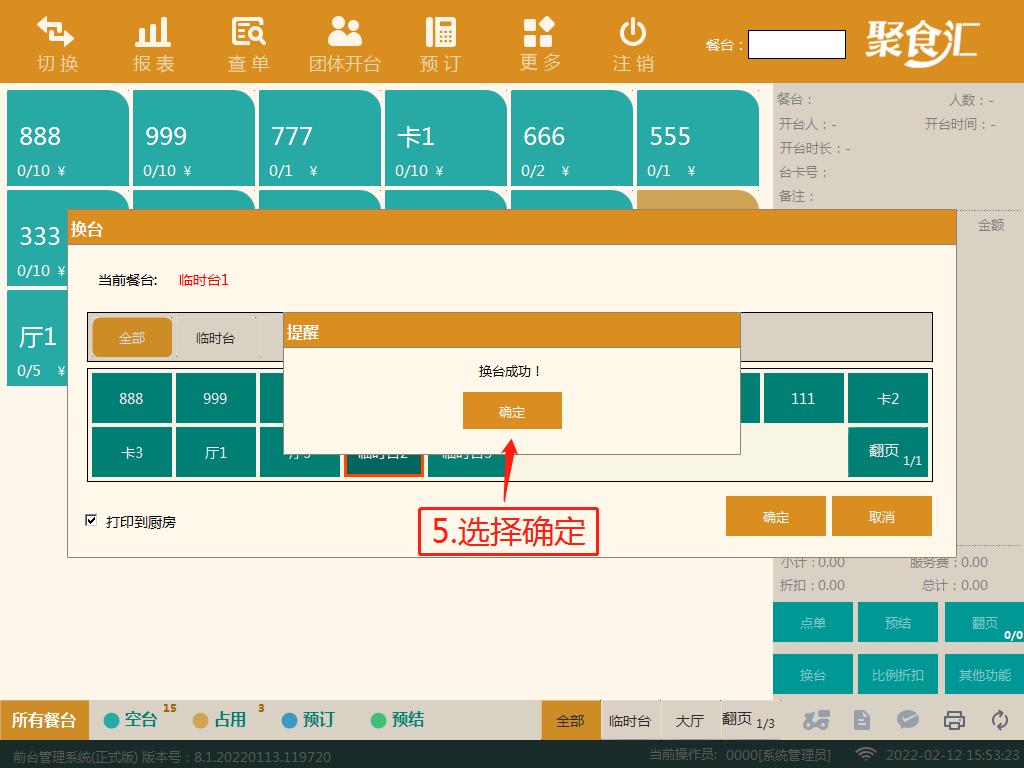The height and width of the screenshot is (768, 1024).
Task: Click 翻页 1/3 in bottom bar
Action: [748, 720]
